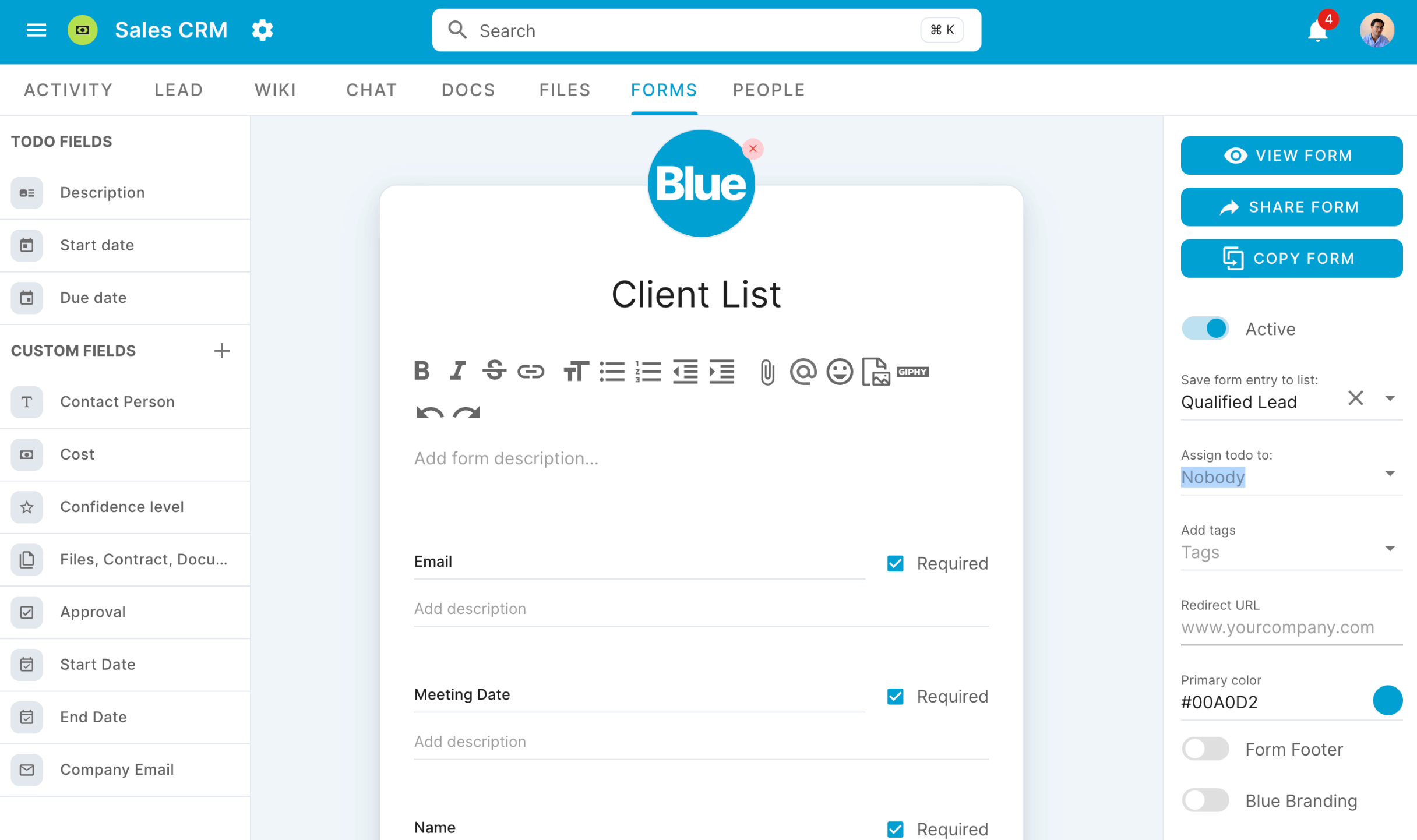
Task: Switch to the FILES tab
Action: coord(565,90)
